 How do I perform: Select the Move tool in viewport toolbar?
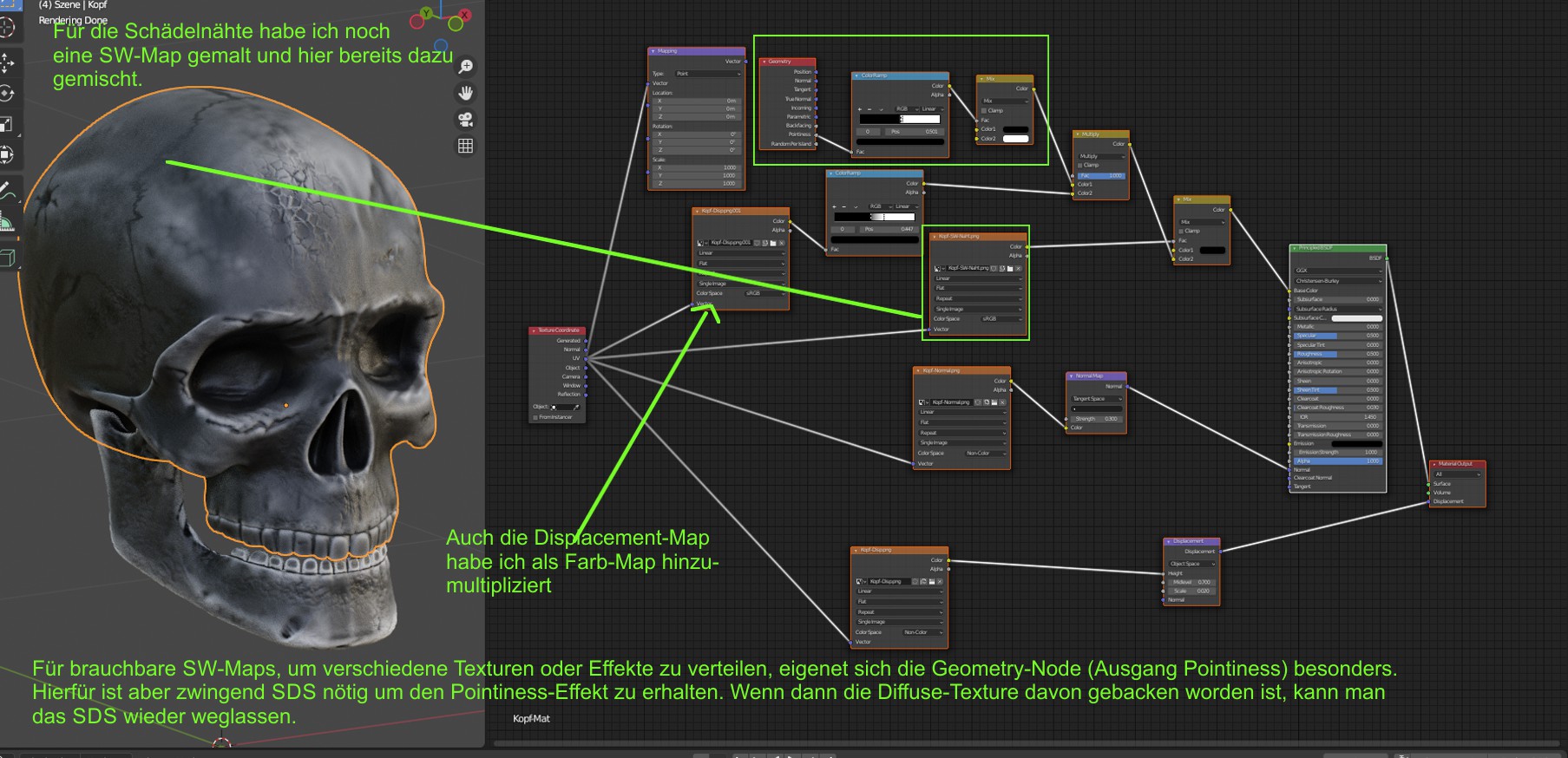[7, 62]
